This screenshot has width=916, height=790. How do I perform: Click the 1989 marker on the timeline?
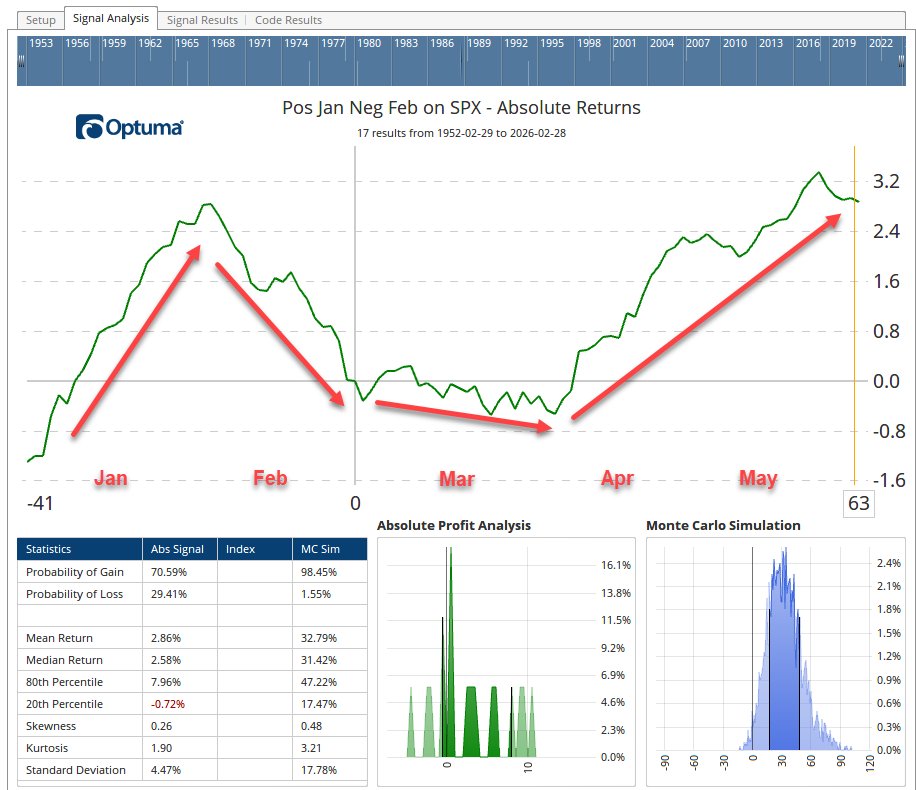[479, 44]
